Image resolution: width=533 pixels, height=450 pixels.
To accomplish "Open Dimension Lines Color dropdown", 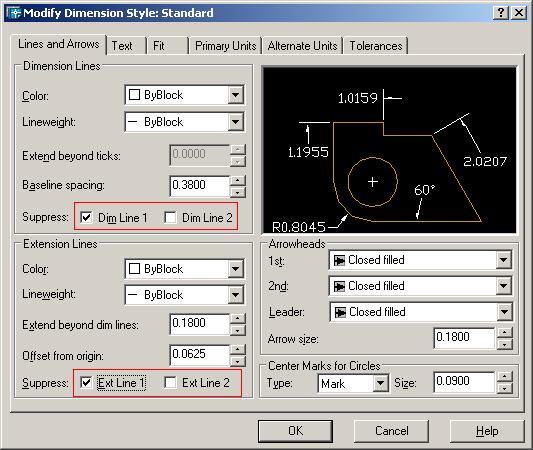I will click(x=236, y=95).
